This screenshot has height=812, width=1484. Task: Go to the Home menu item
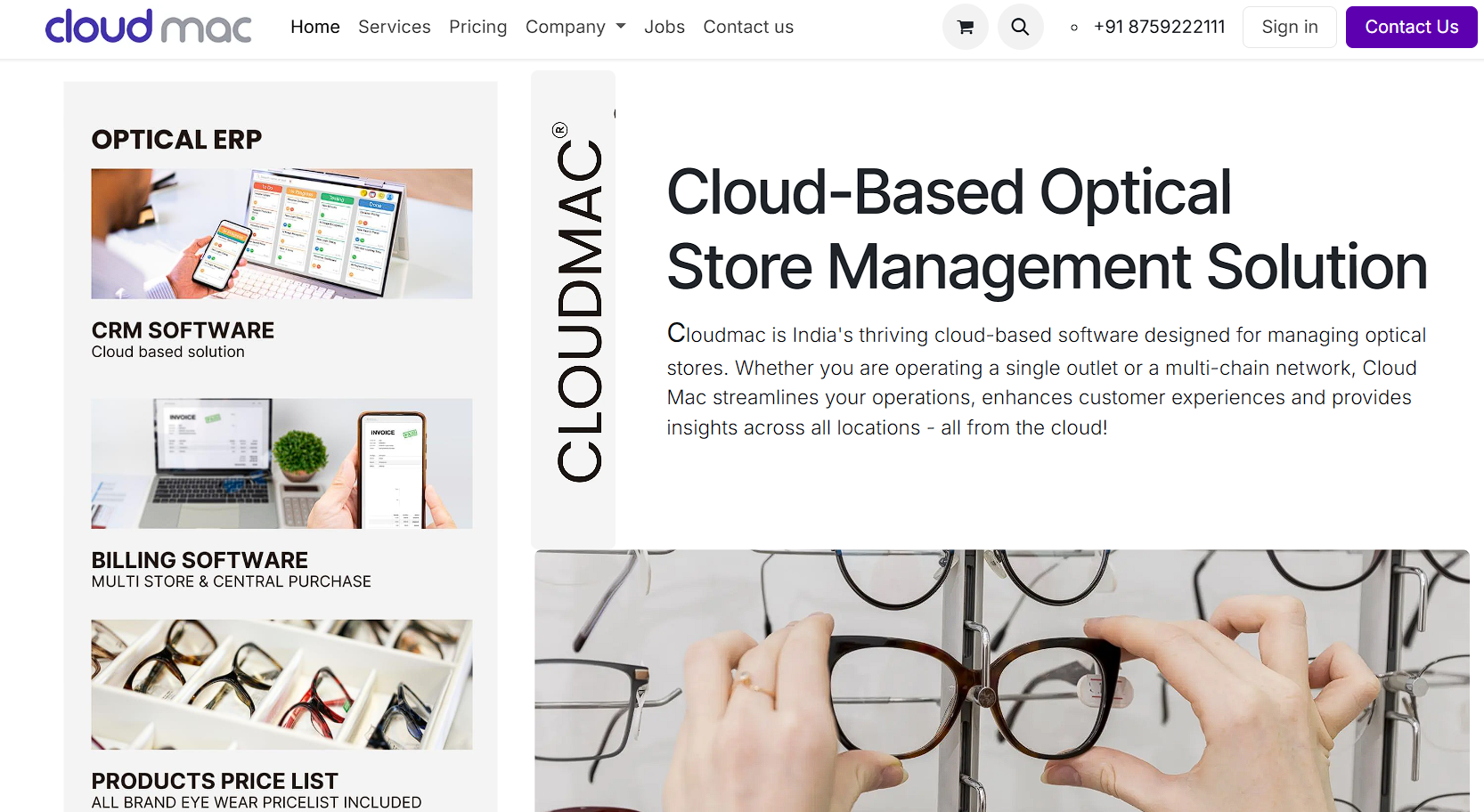coord(314,27)
